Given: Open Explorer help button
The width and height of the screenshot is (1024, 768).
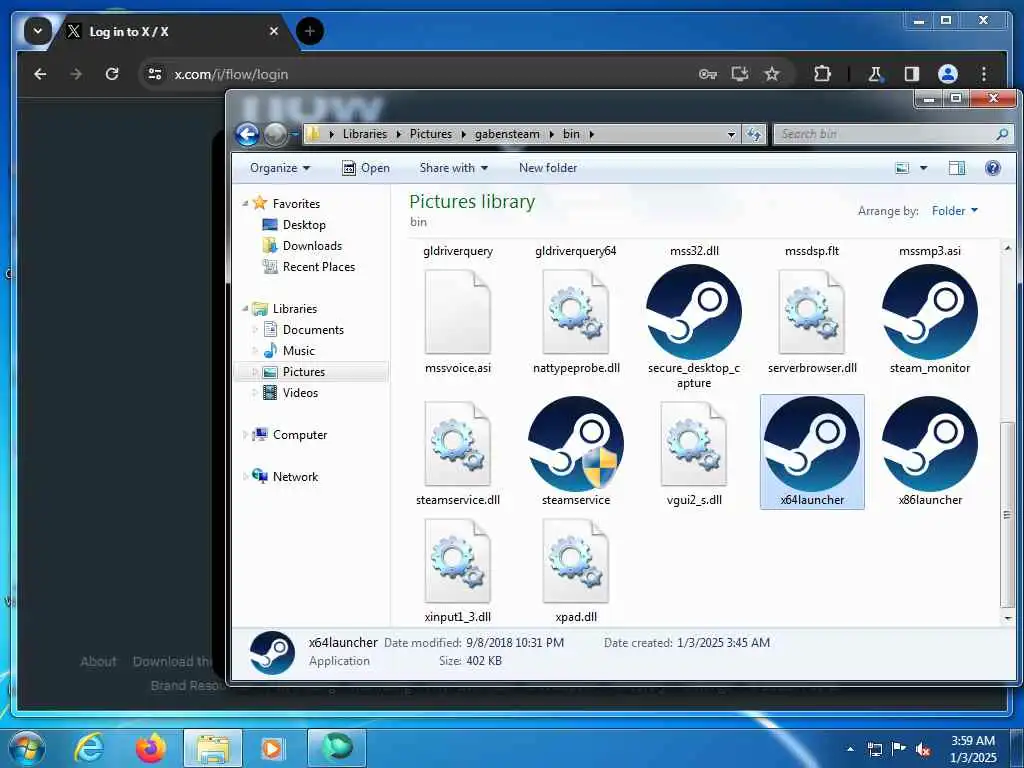Looking at the screenshot, I should point(992,168).
